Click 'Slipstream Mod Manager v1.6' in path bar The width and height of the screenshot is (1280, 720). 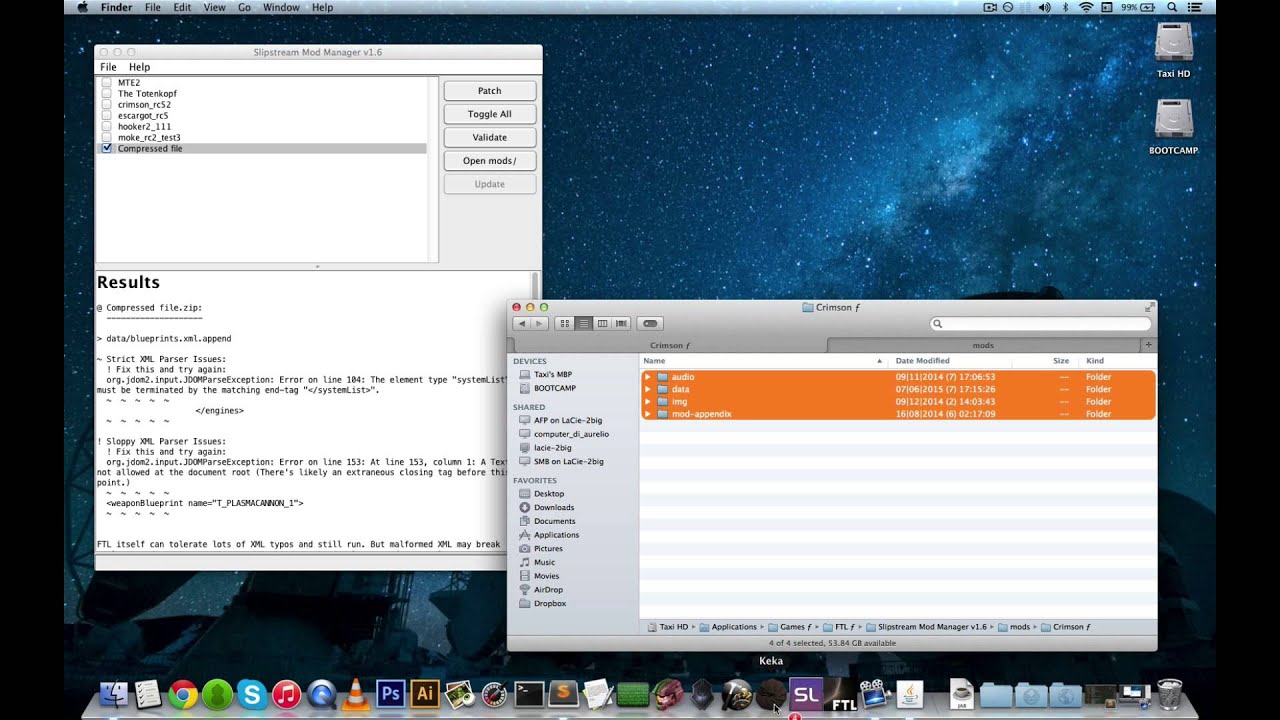pos(932,627)
